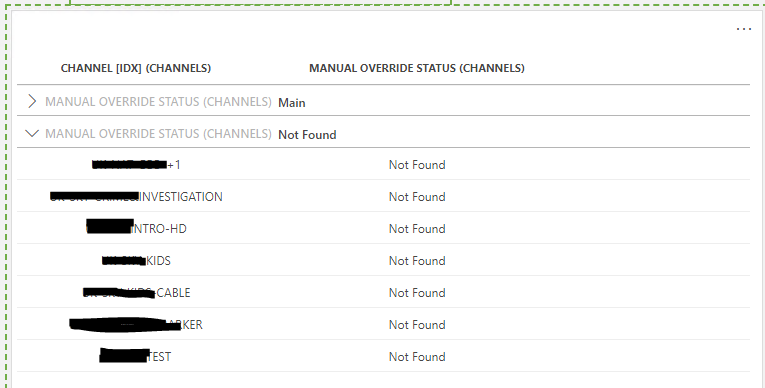
Task: Click Not Found status in the row ending KER
Action: pyautogui.click(x=417, y=325)
